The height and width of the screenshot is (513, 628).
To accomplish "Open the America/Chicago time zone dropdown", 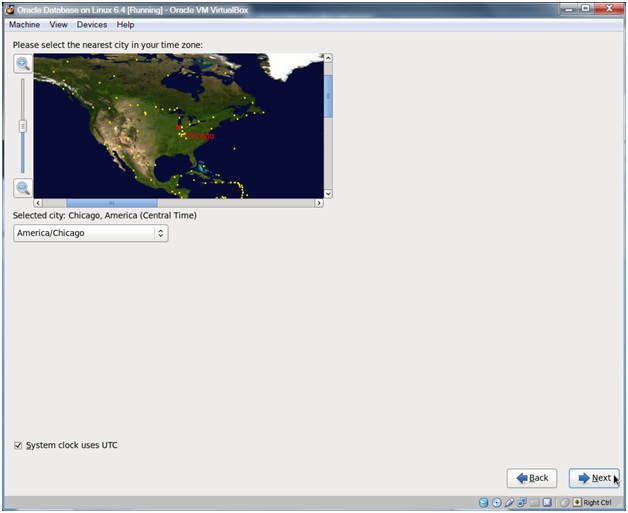I will pyautogui.click(x=90, y=233).
